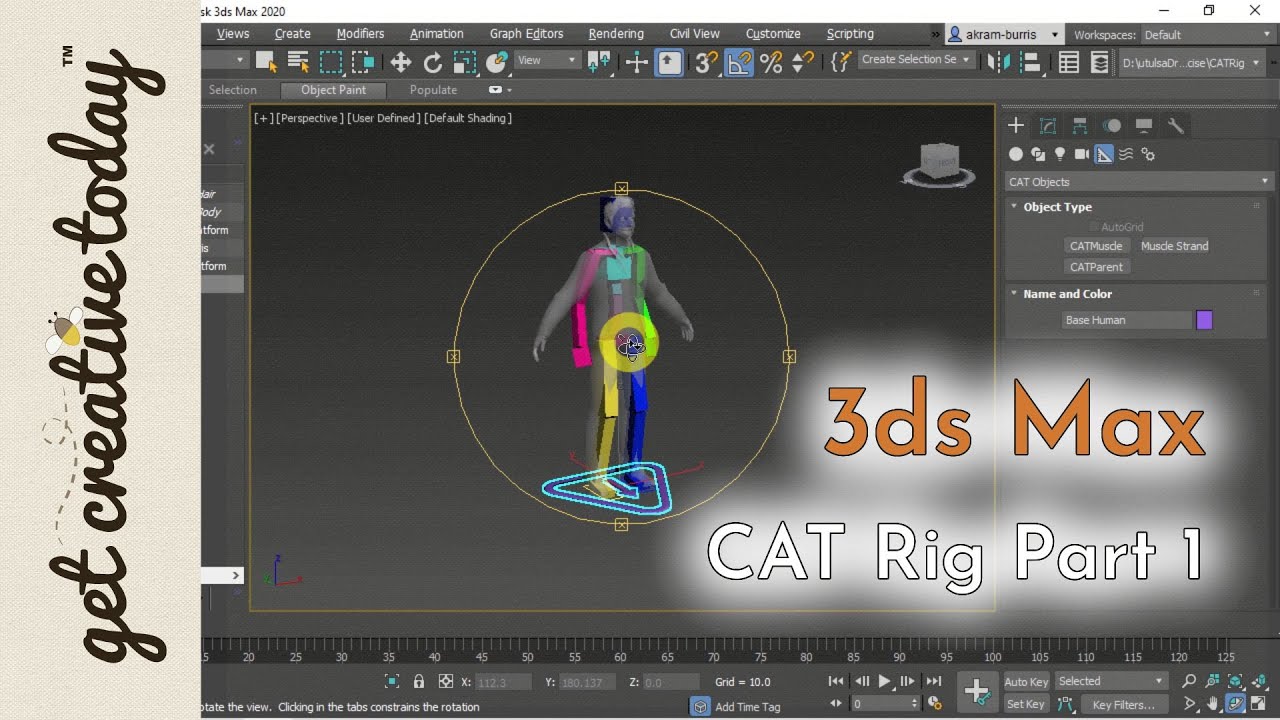Click the CATParent button
Viewport: 1280px width, 720px height.
tap(1096, 267)
